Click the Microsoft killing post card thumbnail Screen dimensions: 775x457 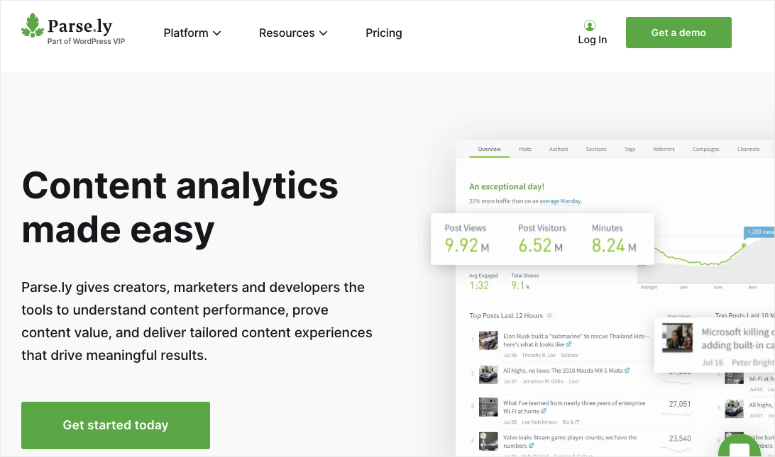[x=677, y=337]
